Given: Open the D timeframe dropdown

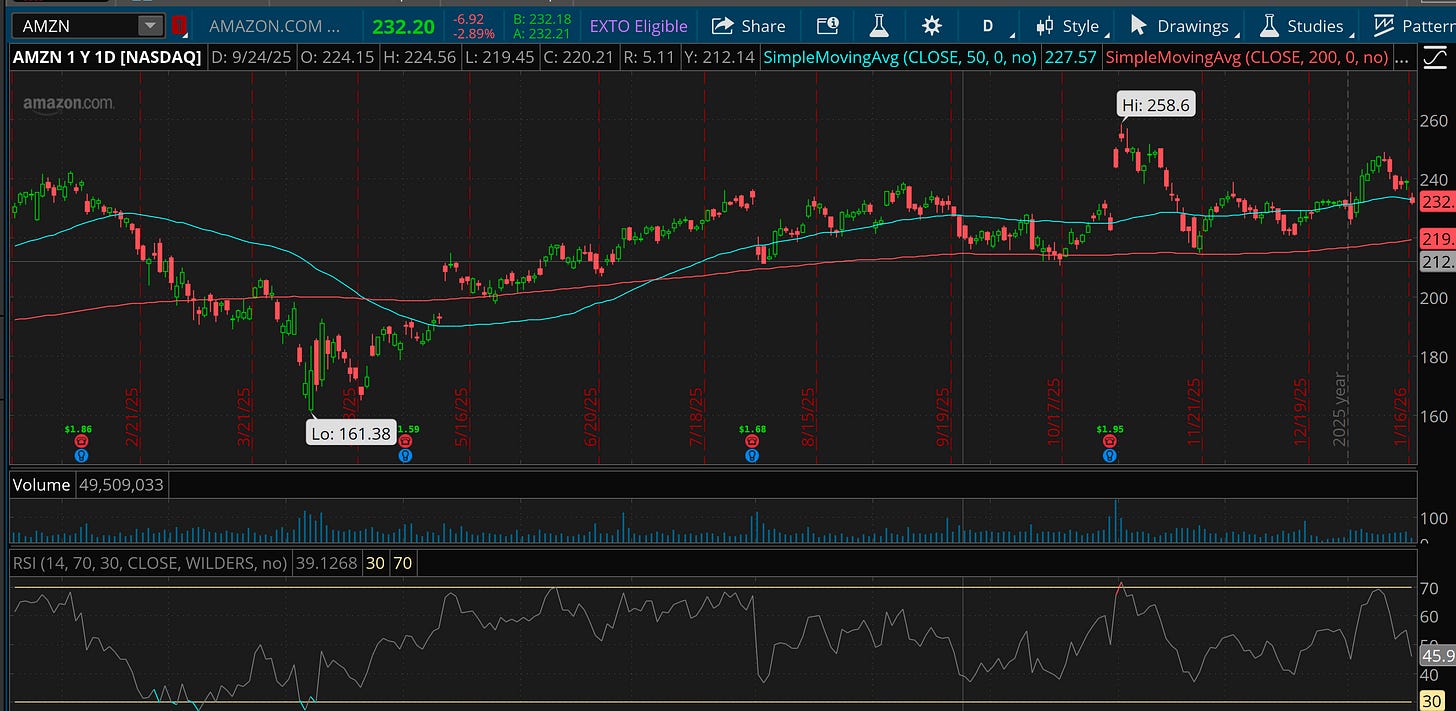Looking at the screenshot, I should [988, 26].
